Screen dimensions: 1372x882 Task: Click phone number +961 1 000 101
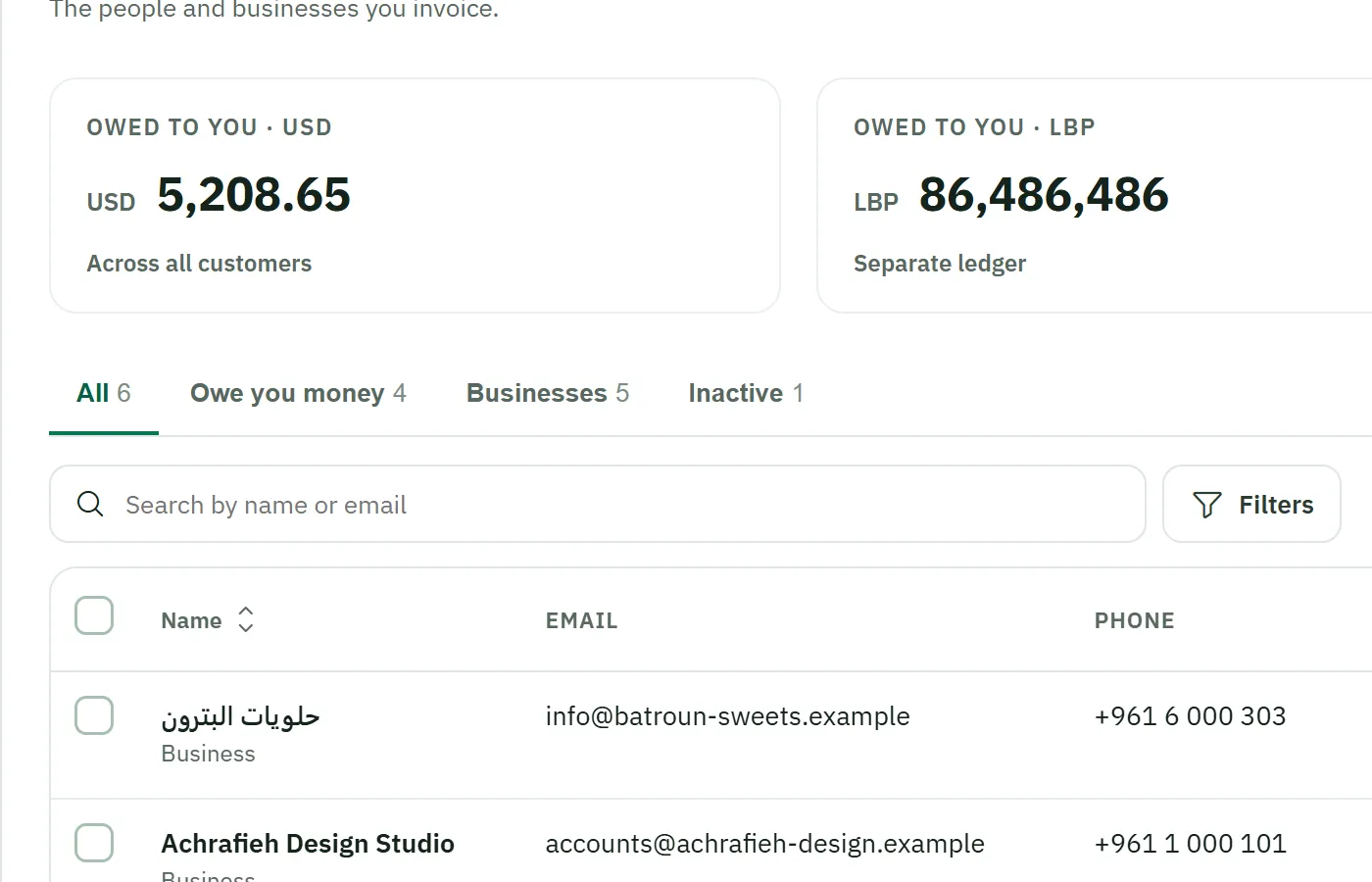coord(1191,844)
